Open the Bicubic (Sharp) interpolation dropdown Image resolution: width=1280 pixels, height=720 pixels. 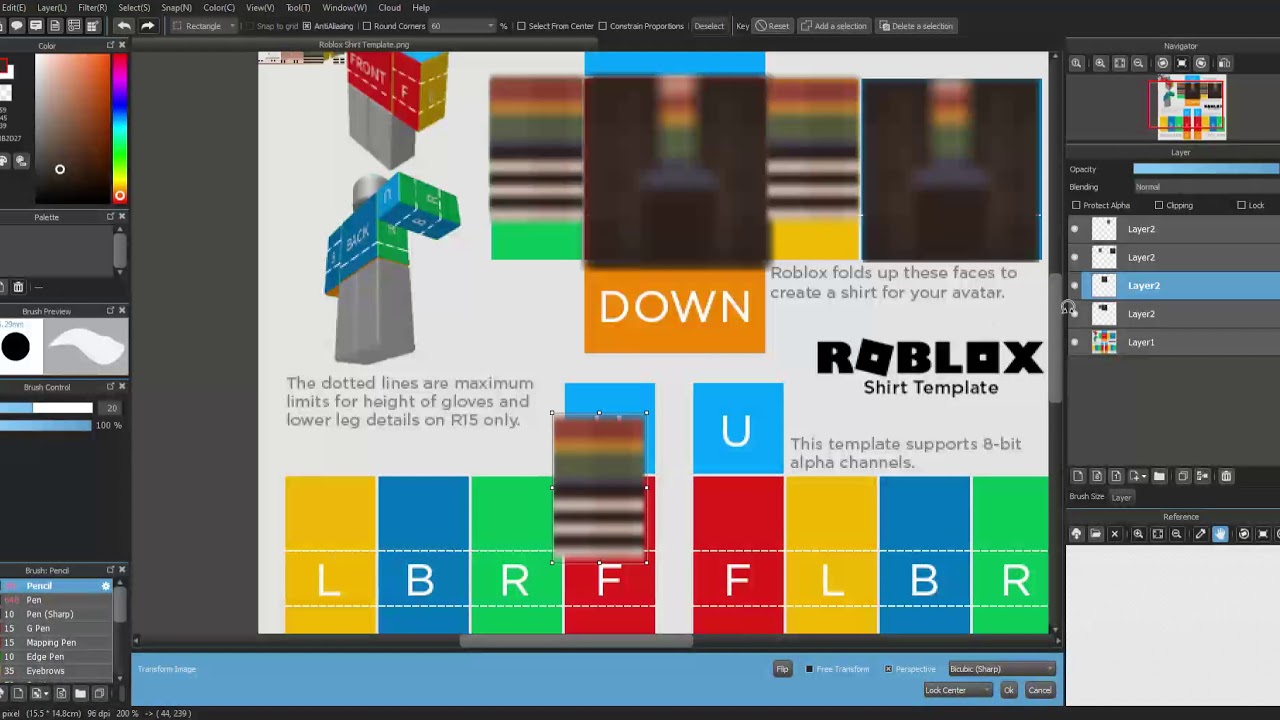point(1001,669)
